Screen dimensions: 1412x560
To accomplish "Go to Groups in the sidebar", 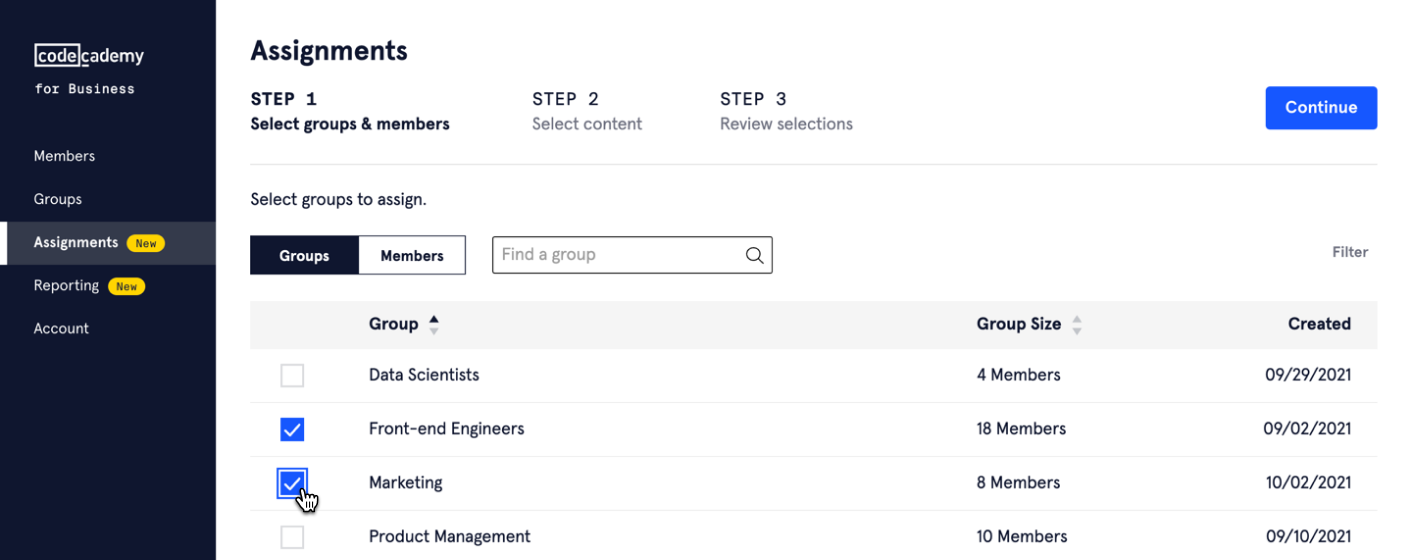I will click(x=58, y=199).
